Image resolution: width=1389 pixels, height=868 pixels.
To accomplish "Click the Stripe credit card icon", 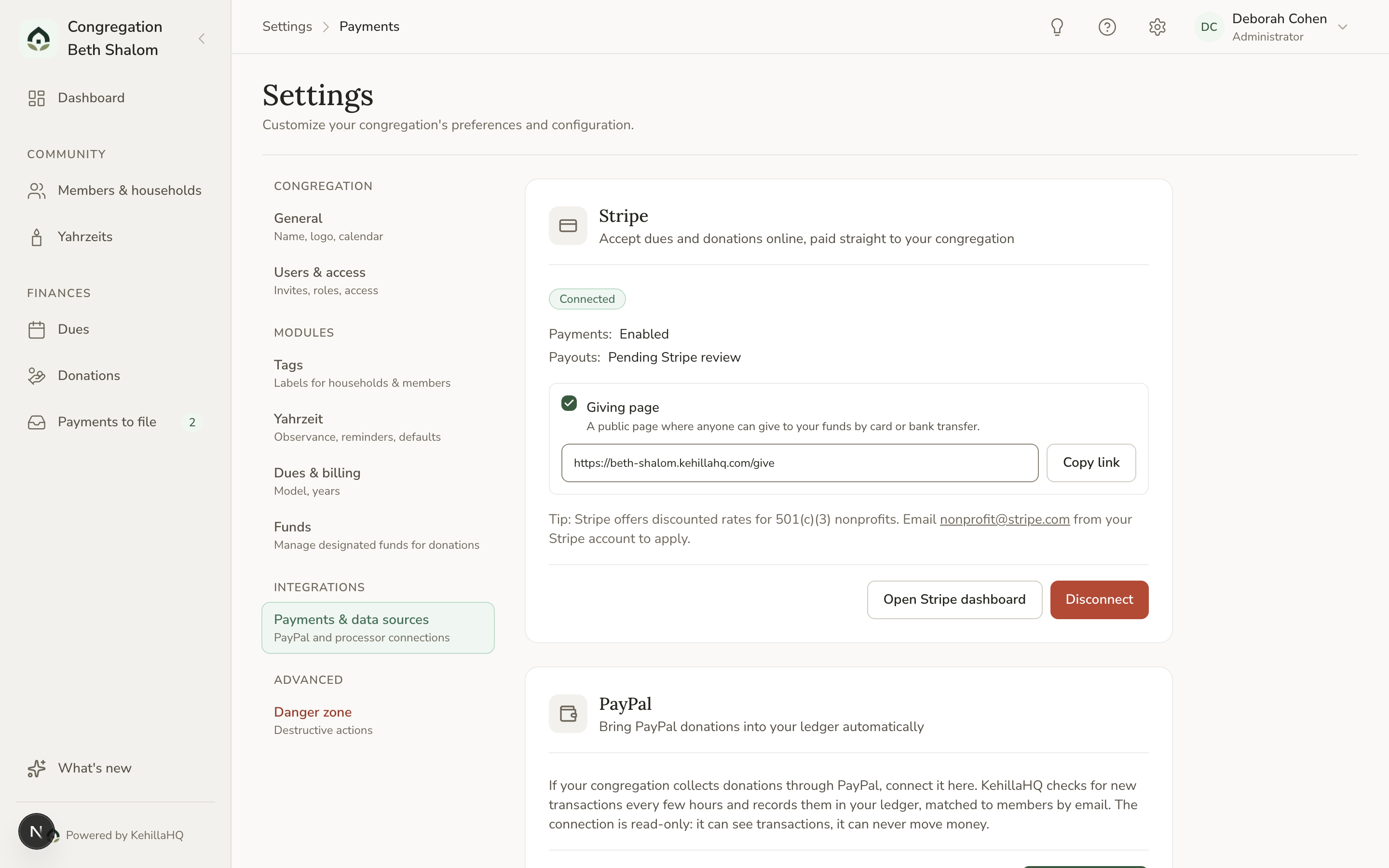I will coord(568,226).
